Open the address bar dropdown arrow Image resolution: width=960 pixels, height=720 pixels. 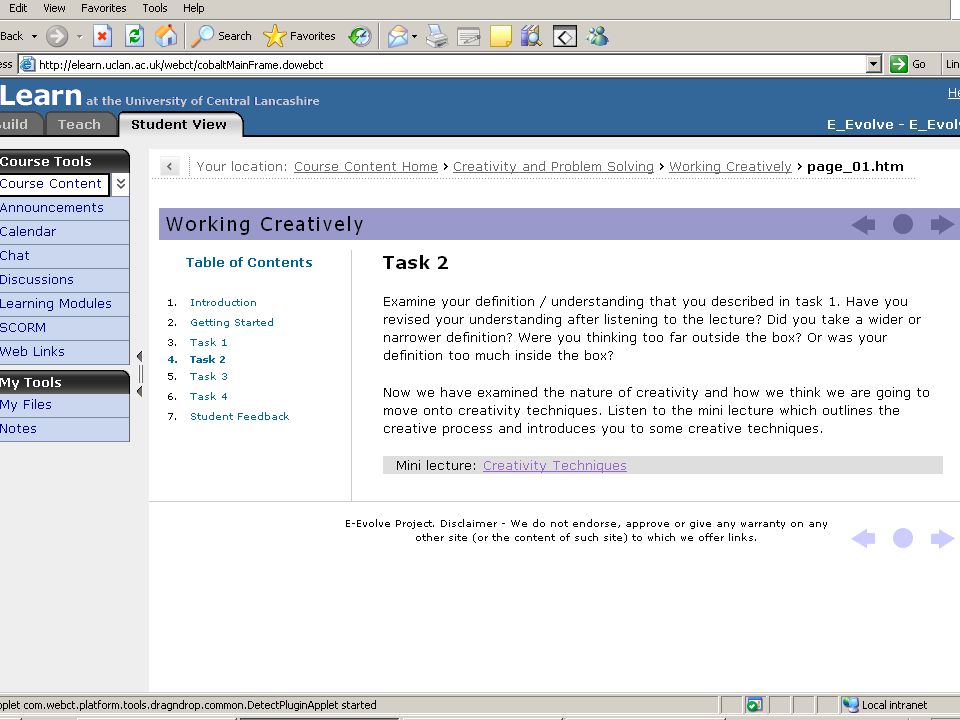pyautogui.click(x=874, y=64)
